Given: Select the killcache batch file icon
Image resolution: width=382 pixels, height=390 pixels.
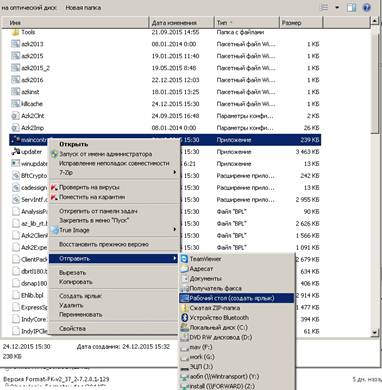Looking at the screenshot, I should tap(15, 104).
